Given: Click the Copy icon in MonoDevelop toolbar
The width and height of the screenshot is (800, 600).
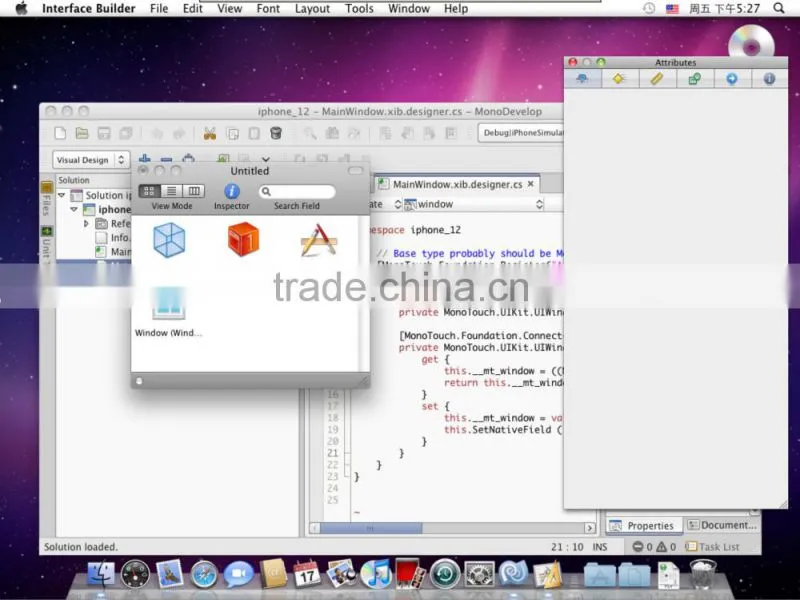Looking at the screenshot, I should click(233, 134).
